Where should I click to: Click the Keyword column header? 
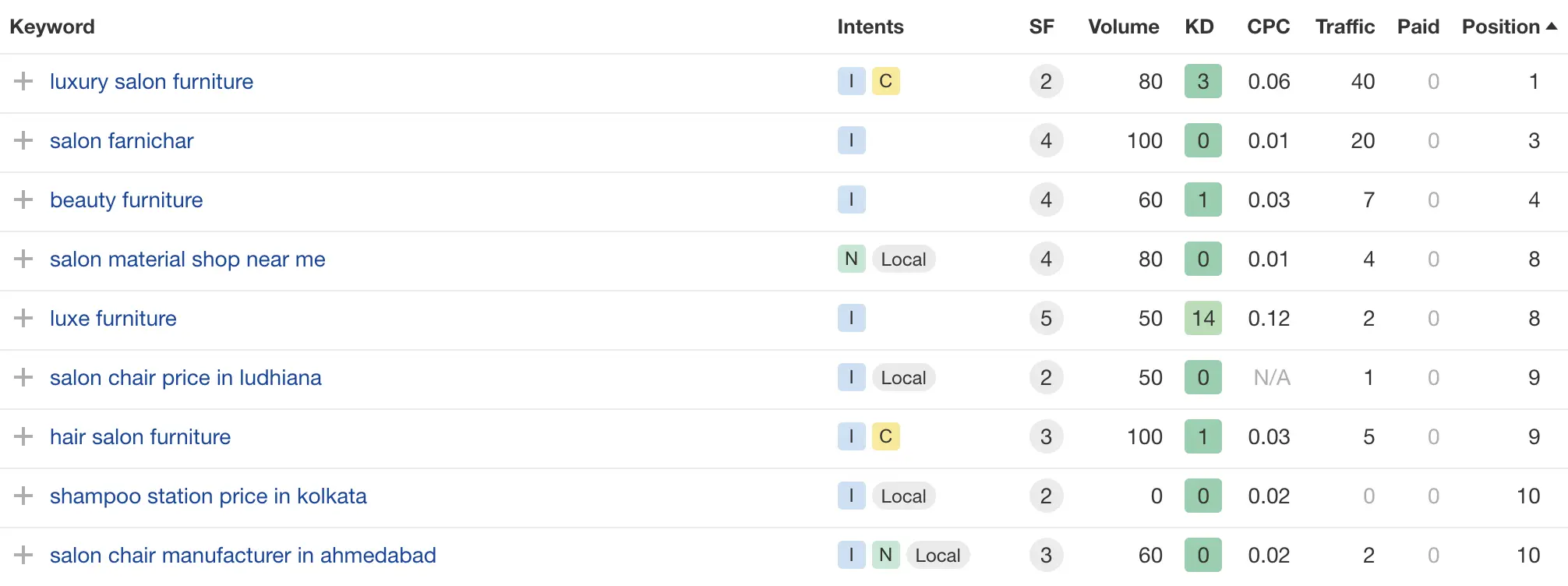(52, 26)
